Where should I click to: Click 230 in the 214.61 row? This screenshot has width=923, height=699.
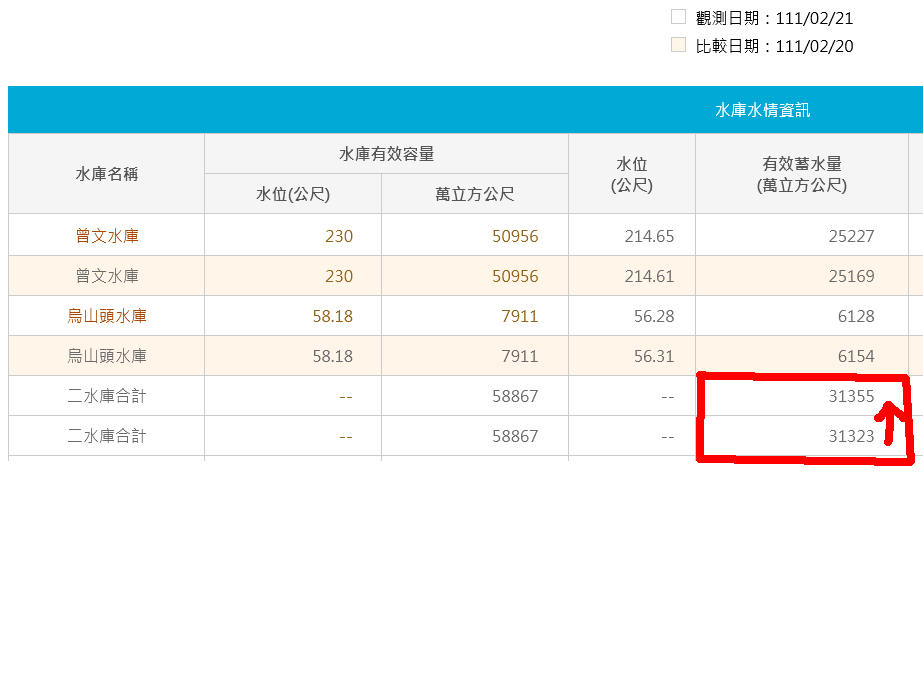(x=338, y=276)
